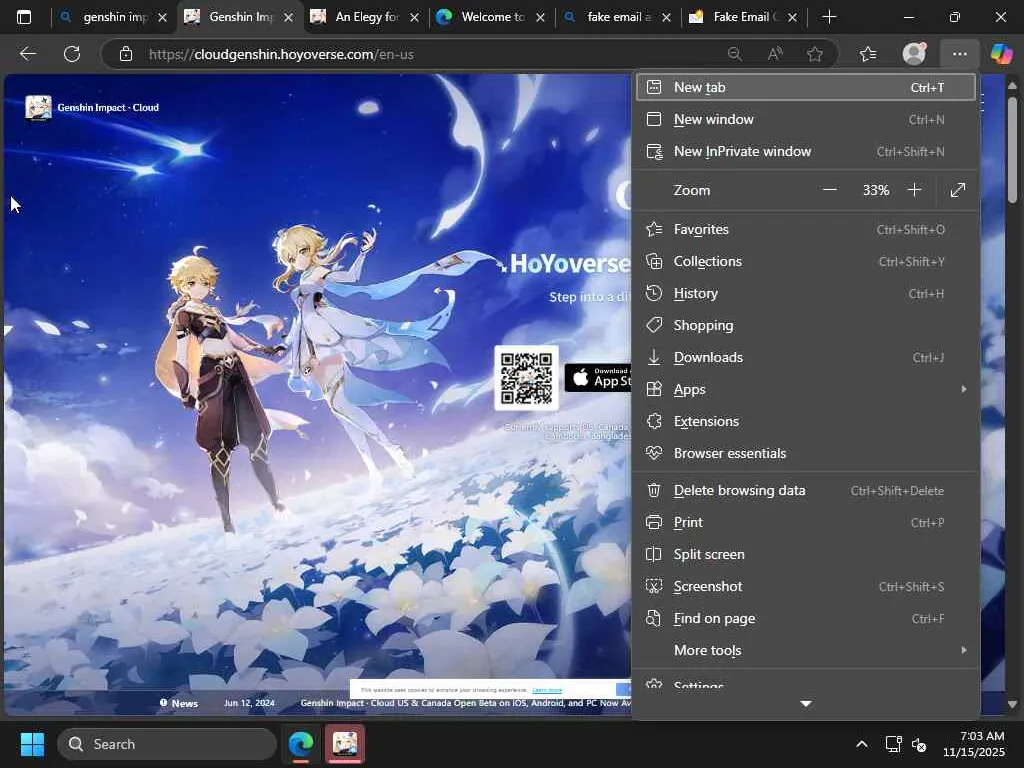Viewport: 1024px width, 768px height.
Task: Close the Settings and more ellipsis menu
Action: (x=959, y=54)
